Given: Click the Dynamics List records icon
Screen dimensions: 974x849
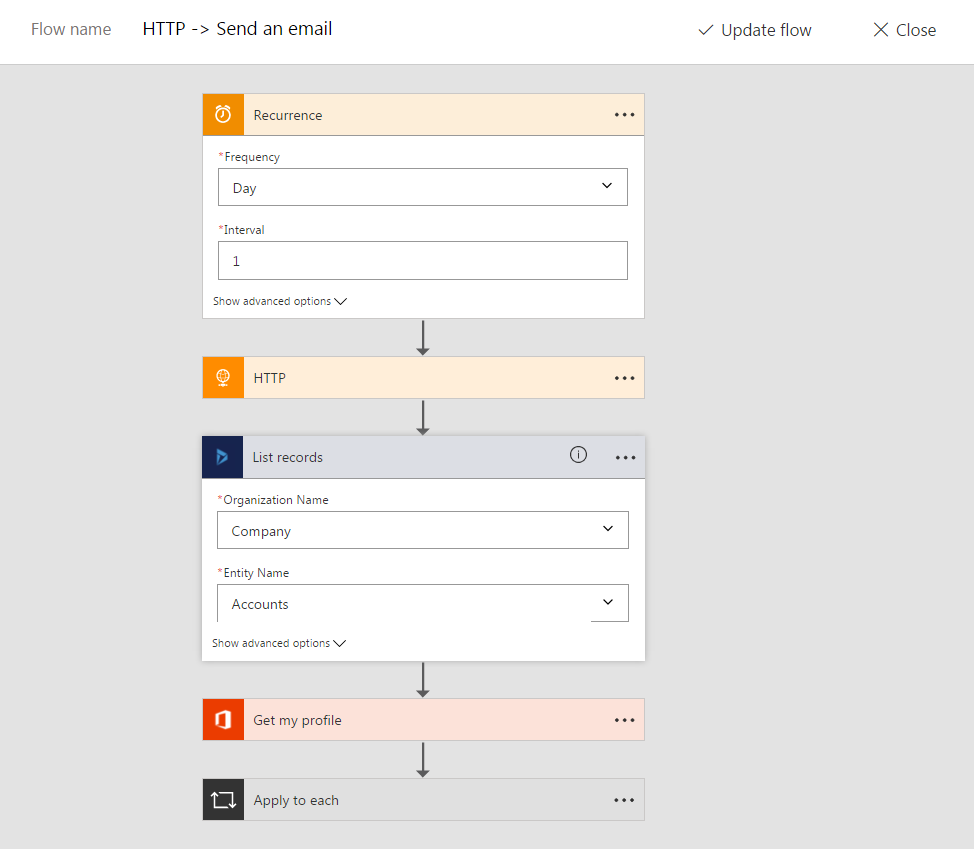Looking at the screenshot, I should tap(222, 457).
